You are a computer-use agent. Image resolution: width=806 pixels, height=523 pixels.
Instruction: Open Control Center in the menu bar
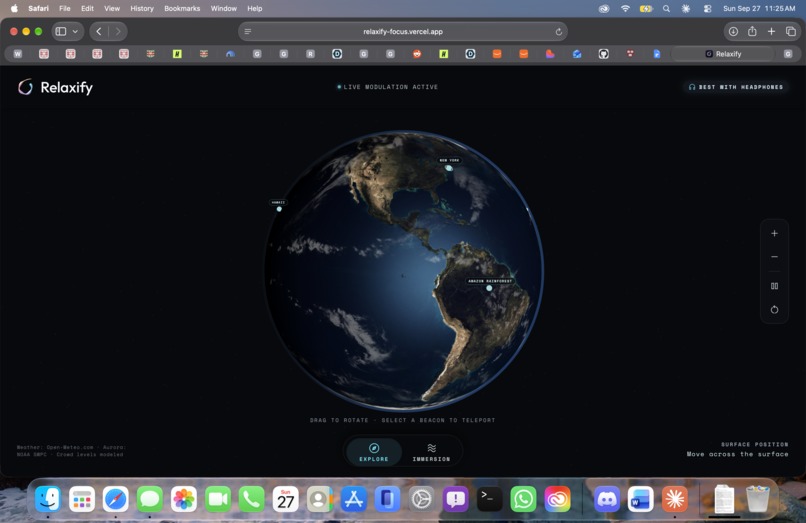[707, 8]
